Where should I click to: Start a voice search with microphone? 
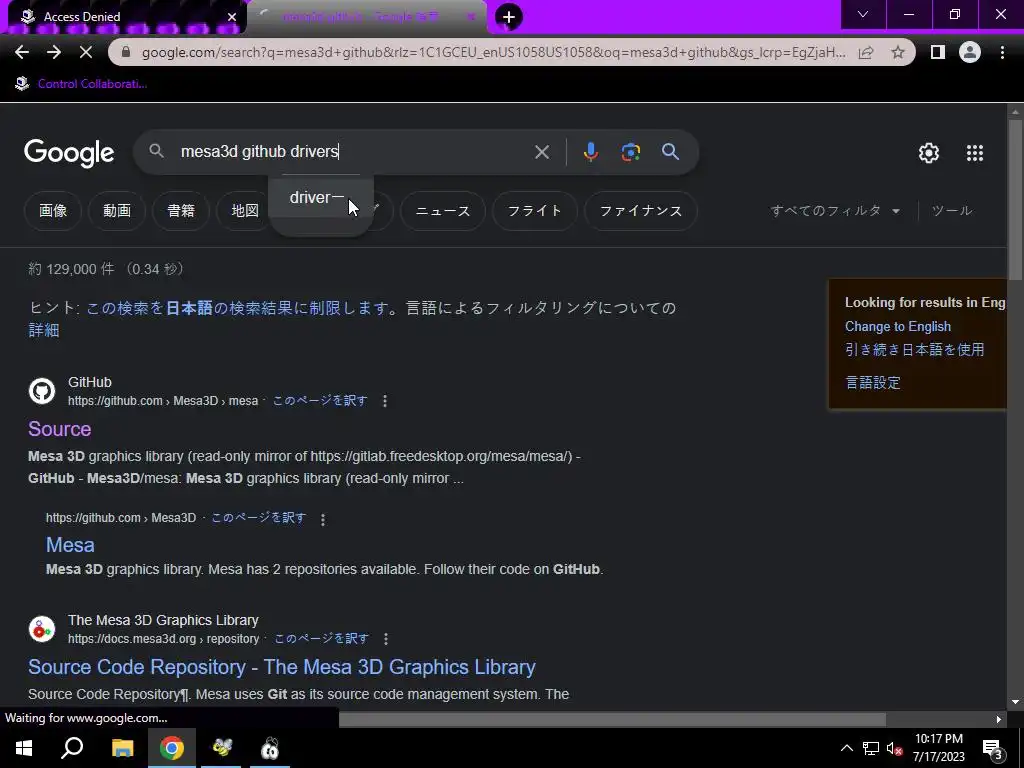[x=590, y=152]
